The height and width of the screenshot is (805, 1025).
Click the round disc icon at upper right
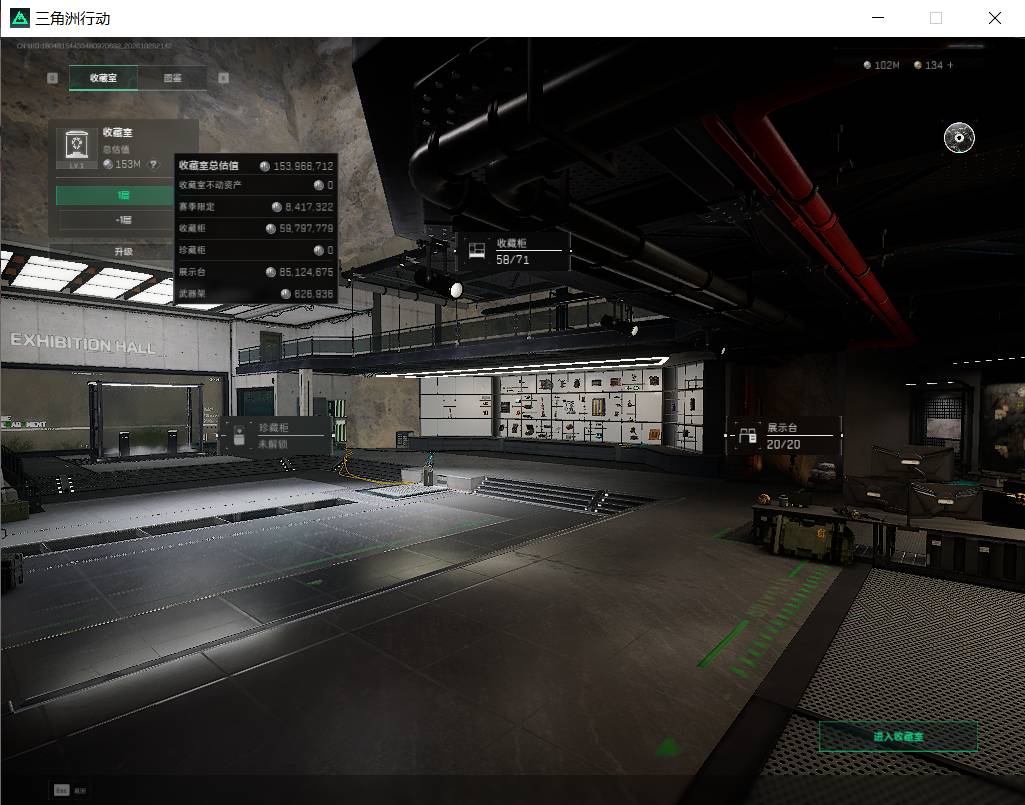click(959, 137)
